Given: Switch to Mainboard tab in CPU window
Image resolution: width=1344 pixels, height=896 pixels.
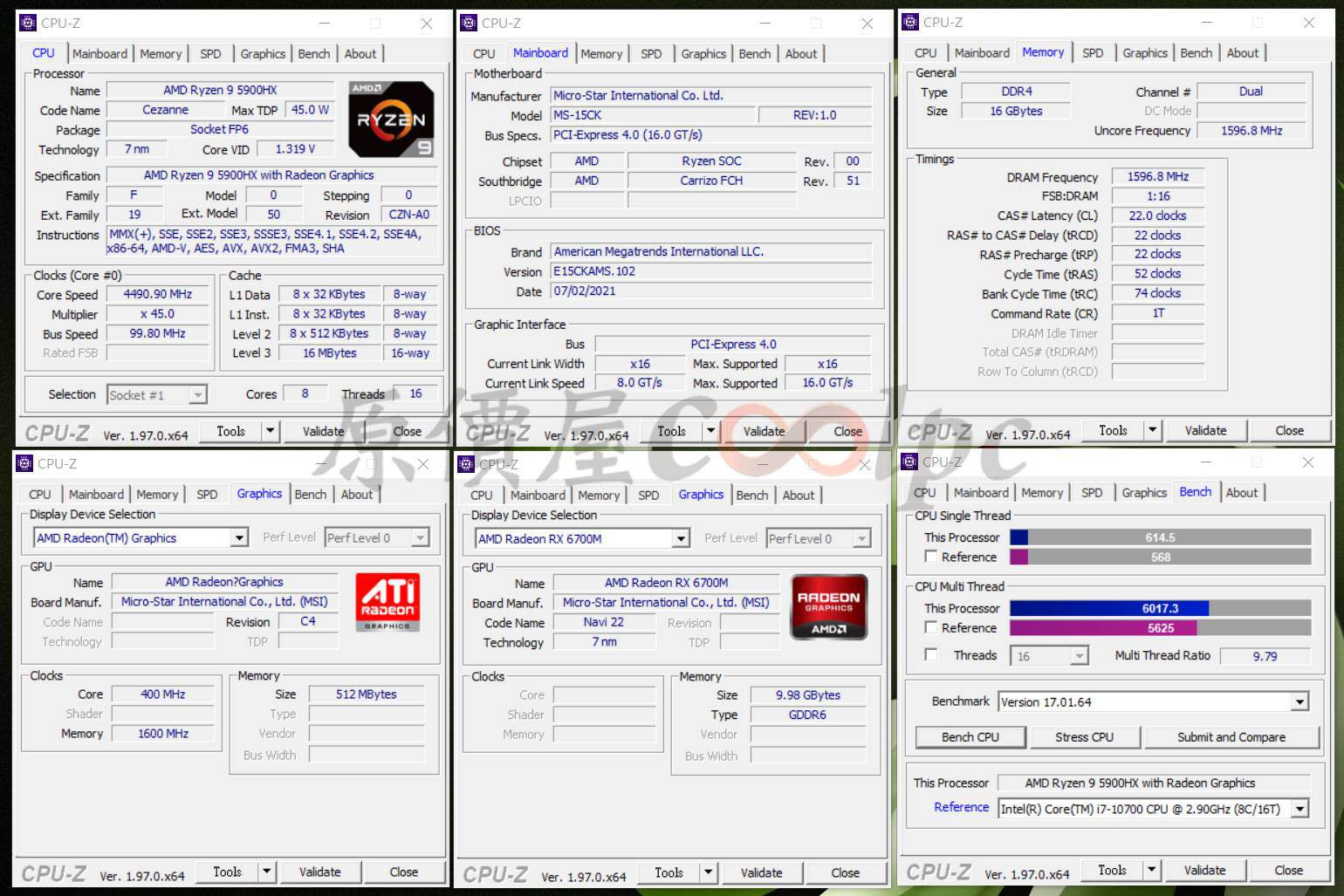Looking at the screenshot, I should point(99,54).
